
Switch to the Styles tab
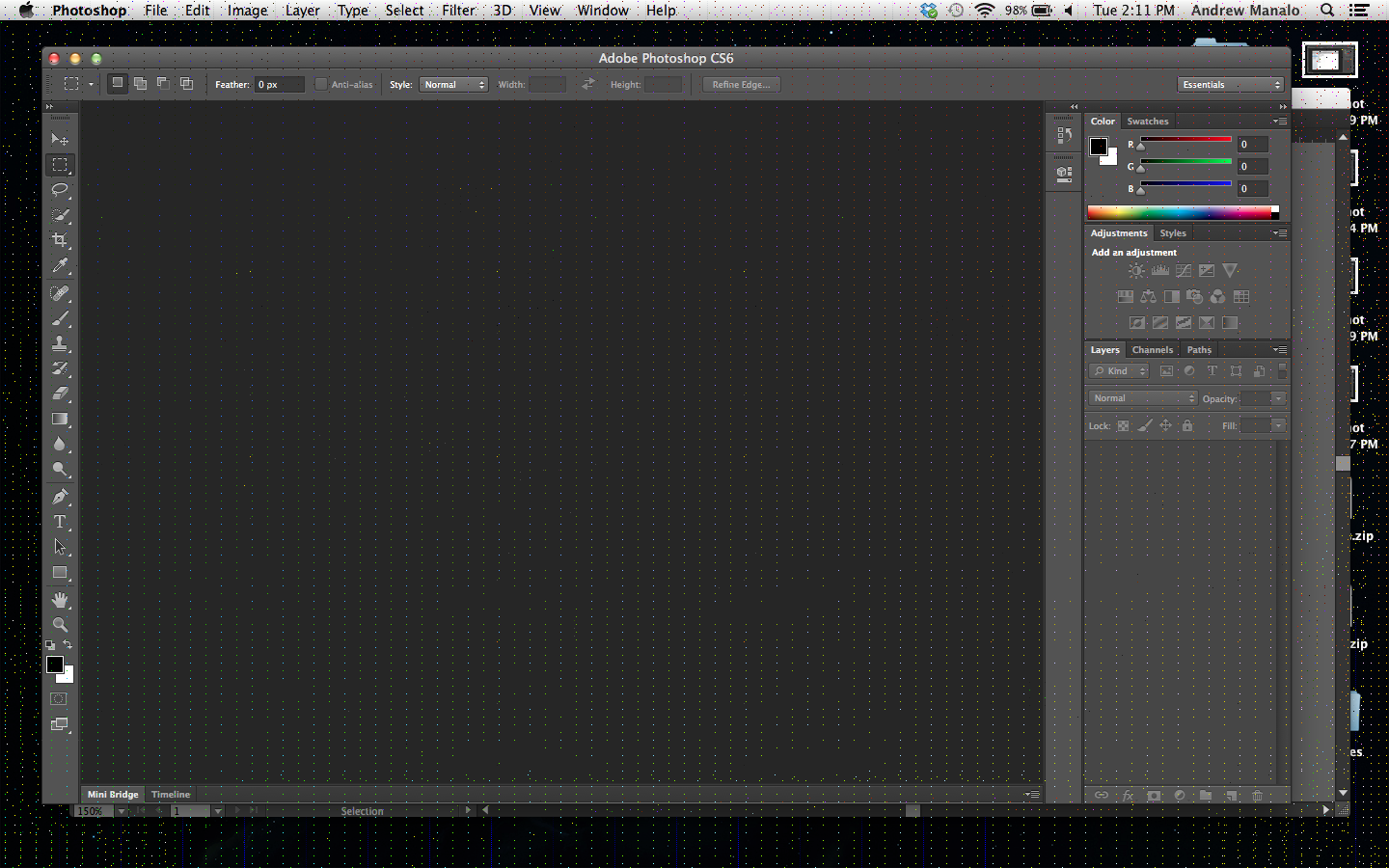(1173, 233)
